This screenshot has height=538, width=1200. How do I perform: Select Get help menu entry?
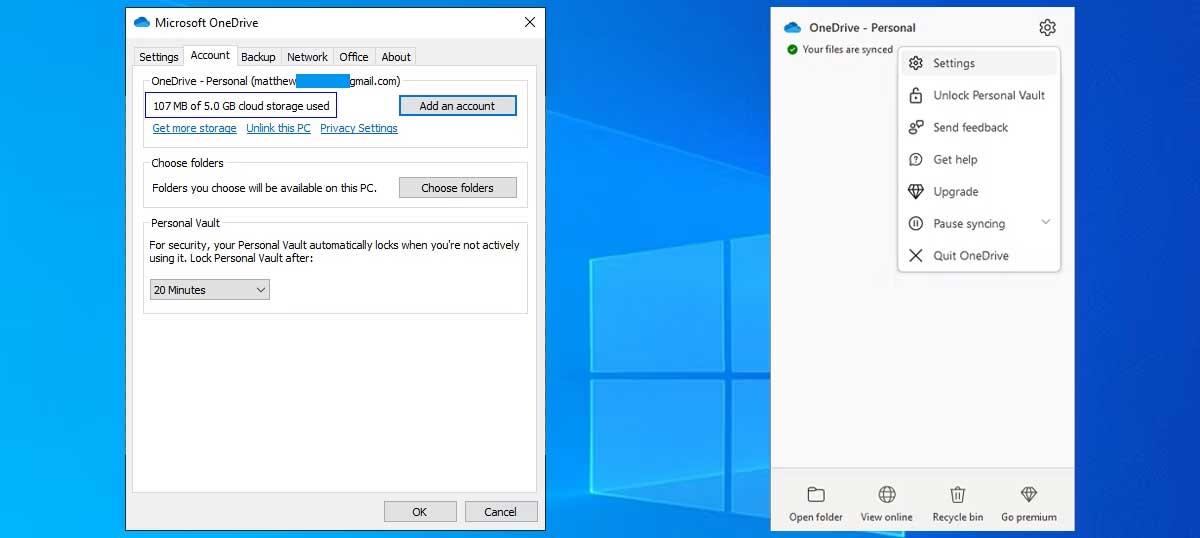pyautogui.click(x=979, y=159)
